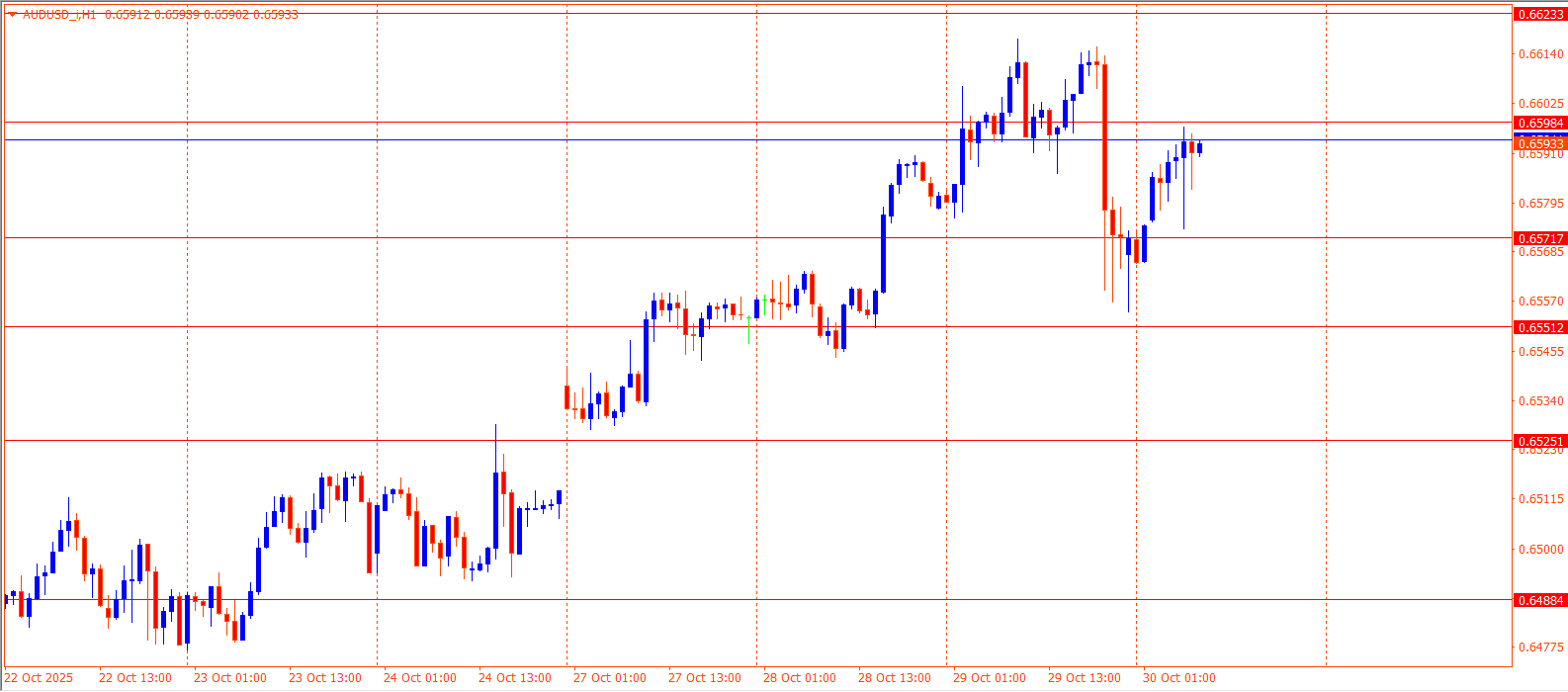The height and width of the screenshot is (692, 1568).
Task: Click the 0.66140 price scale value
Action: [x=1540, y=54]
